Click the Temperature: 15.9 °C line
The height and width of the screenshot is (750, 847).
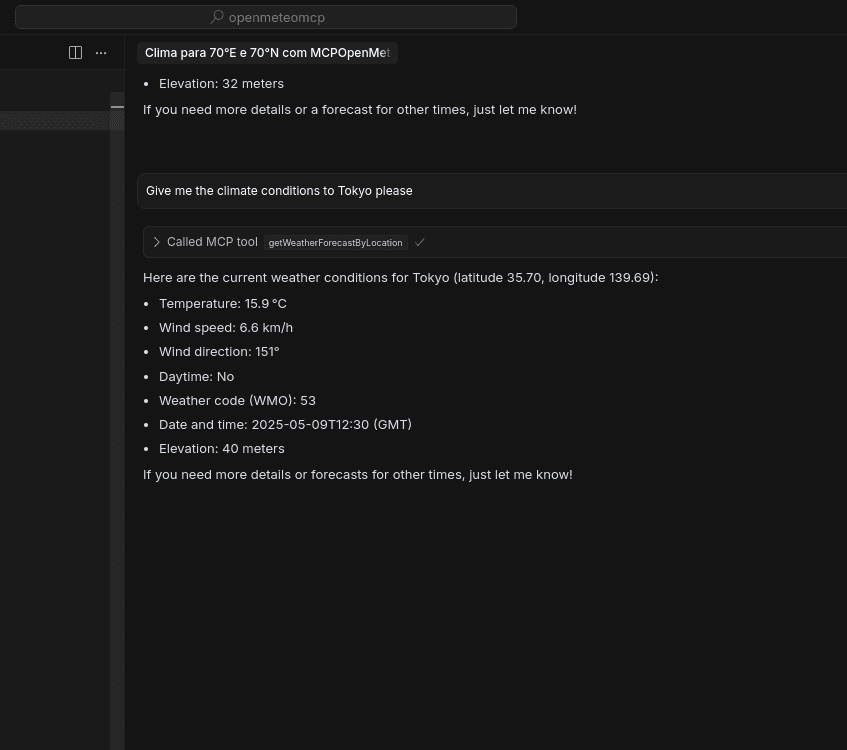(223, 304)
